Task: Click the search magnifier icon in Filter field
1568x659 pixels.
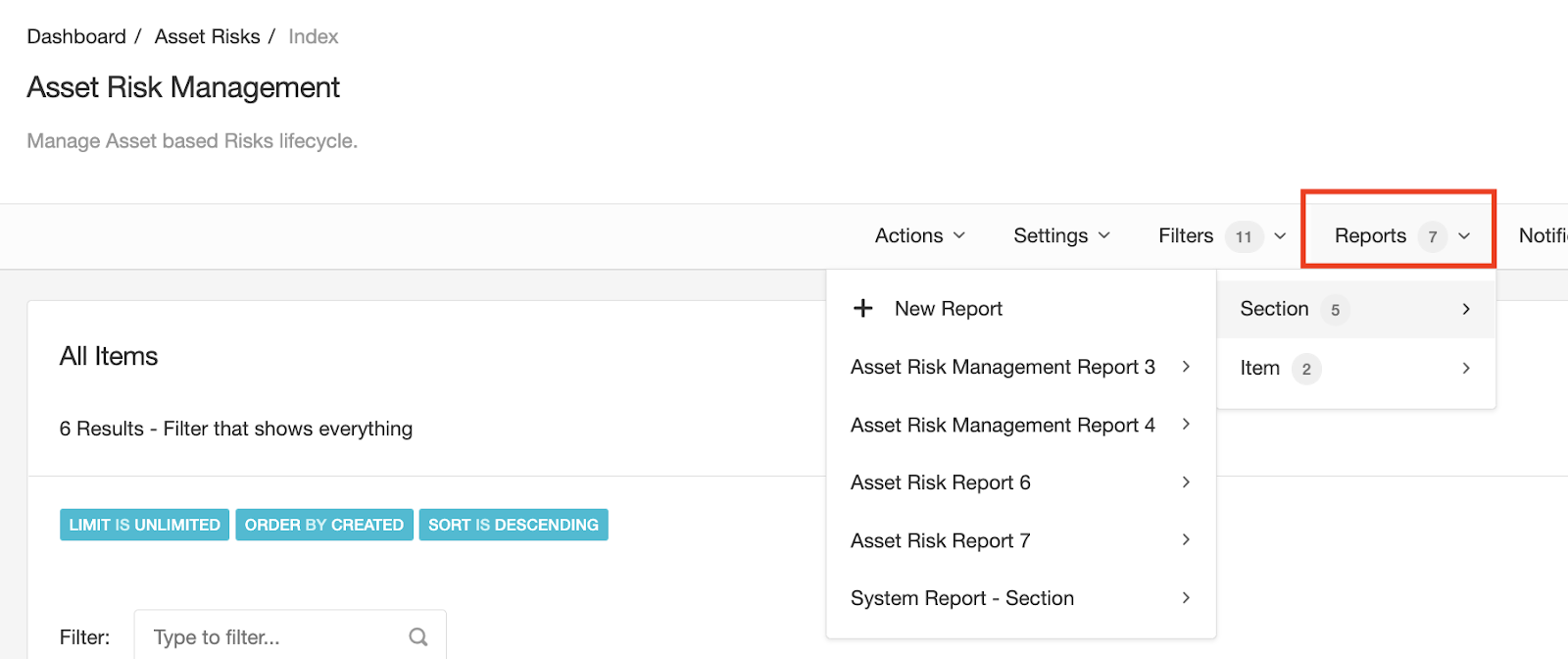Action: click(x=418, y=637)
